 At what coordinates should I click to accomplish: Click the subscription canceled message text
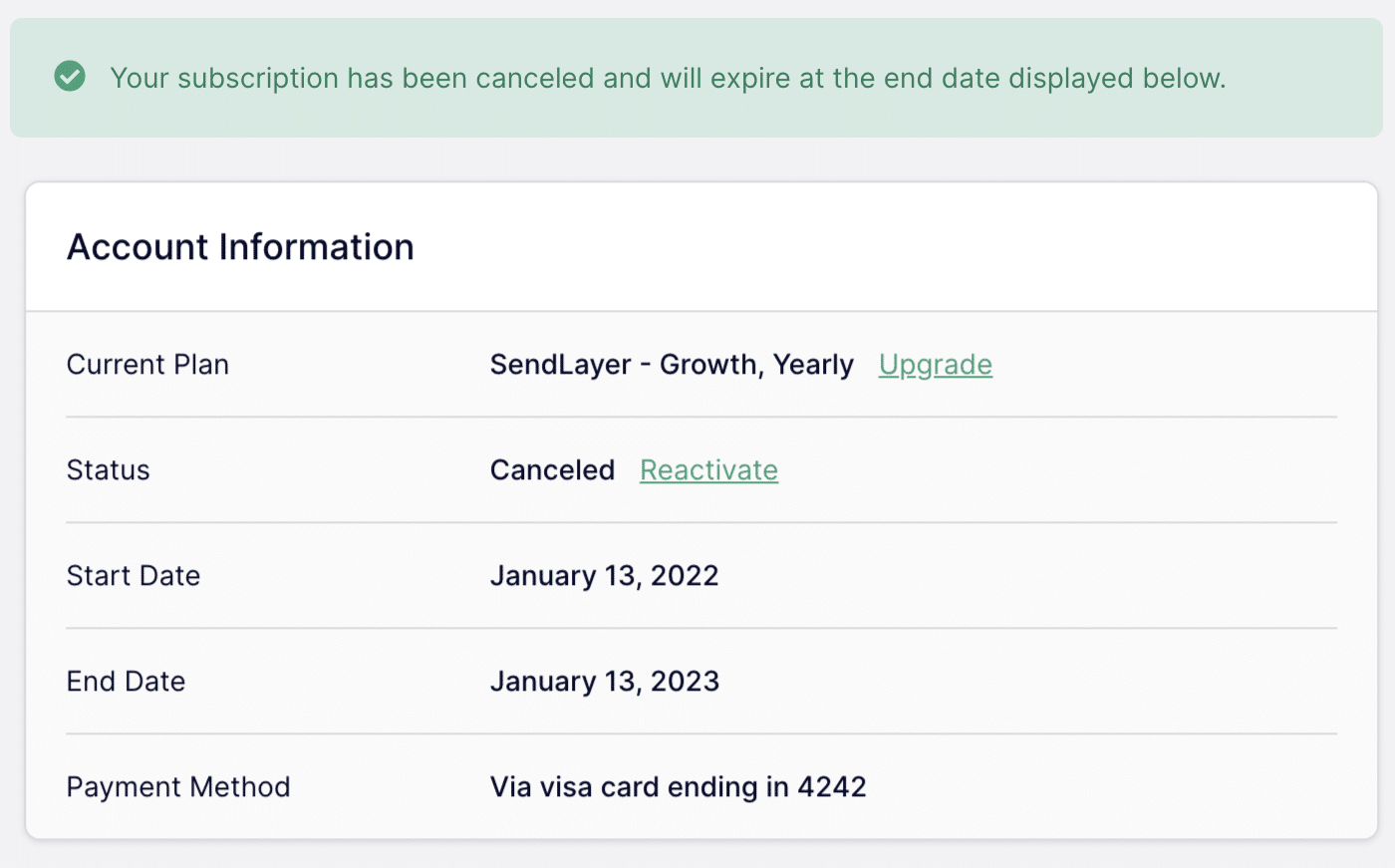pos(668,78)
